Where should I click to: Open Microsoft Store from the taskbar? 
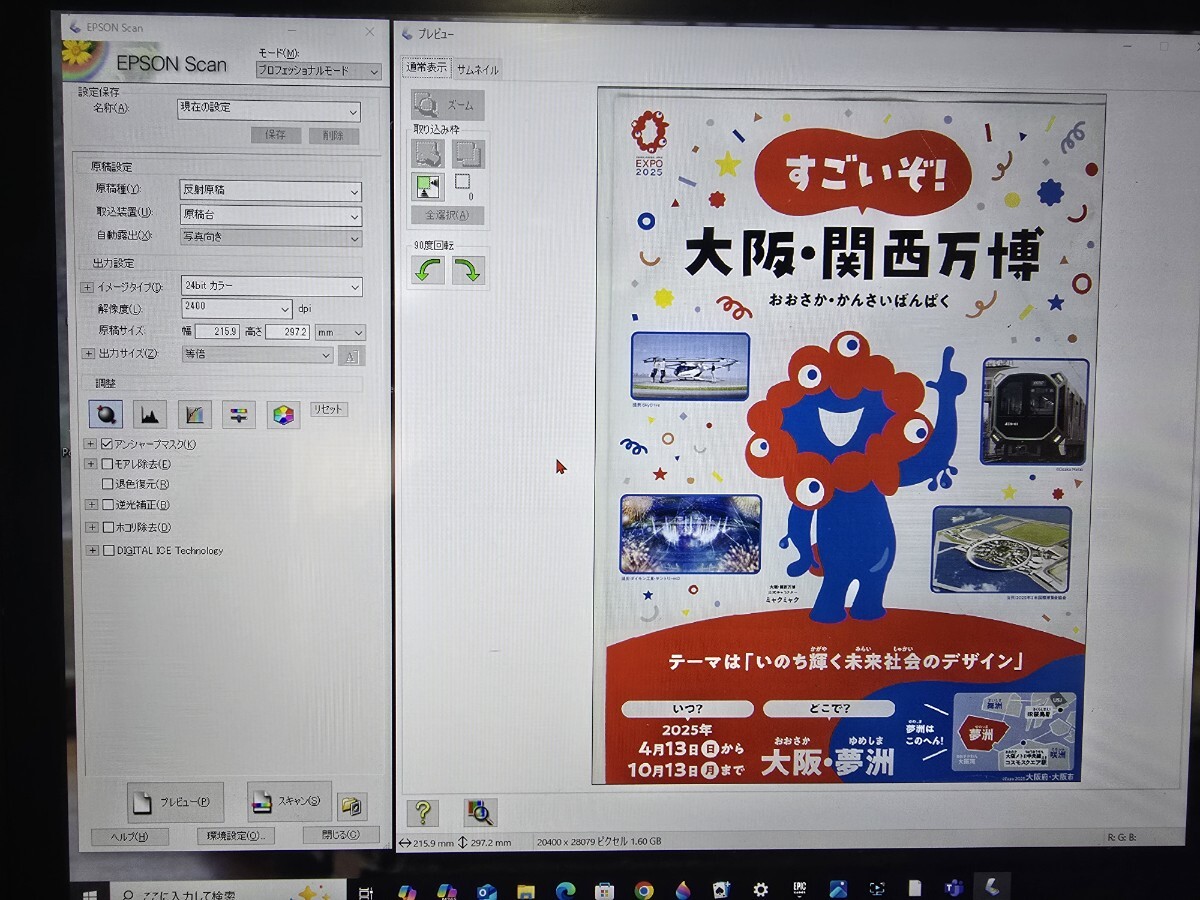[x=604, y=890]
